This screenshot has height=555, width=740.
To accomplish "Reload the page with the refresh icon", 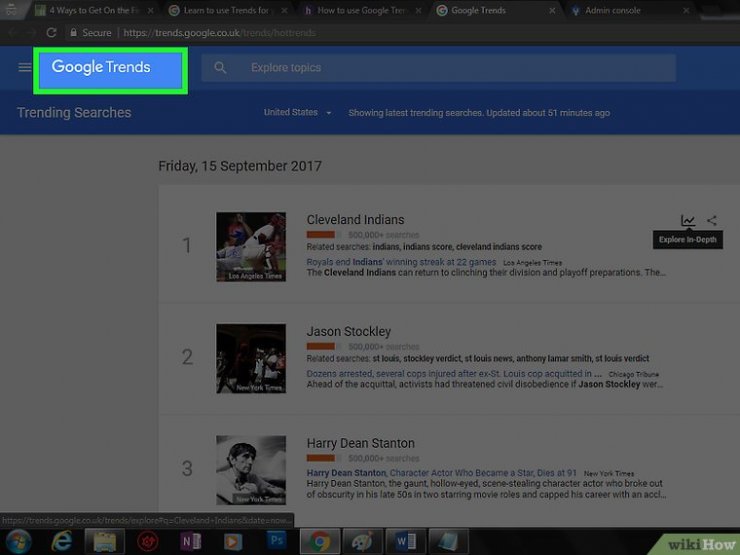I will click(51, 33).
